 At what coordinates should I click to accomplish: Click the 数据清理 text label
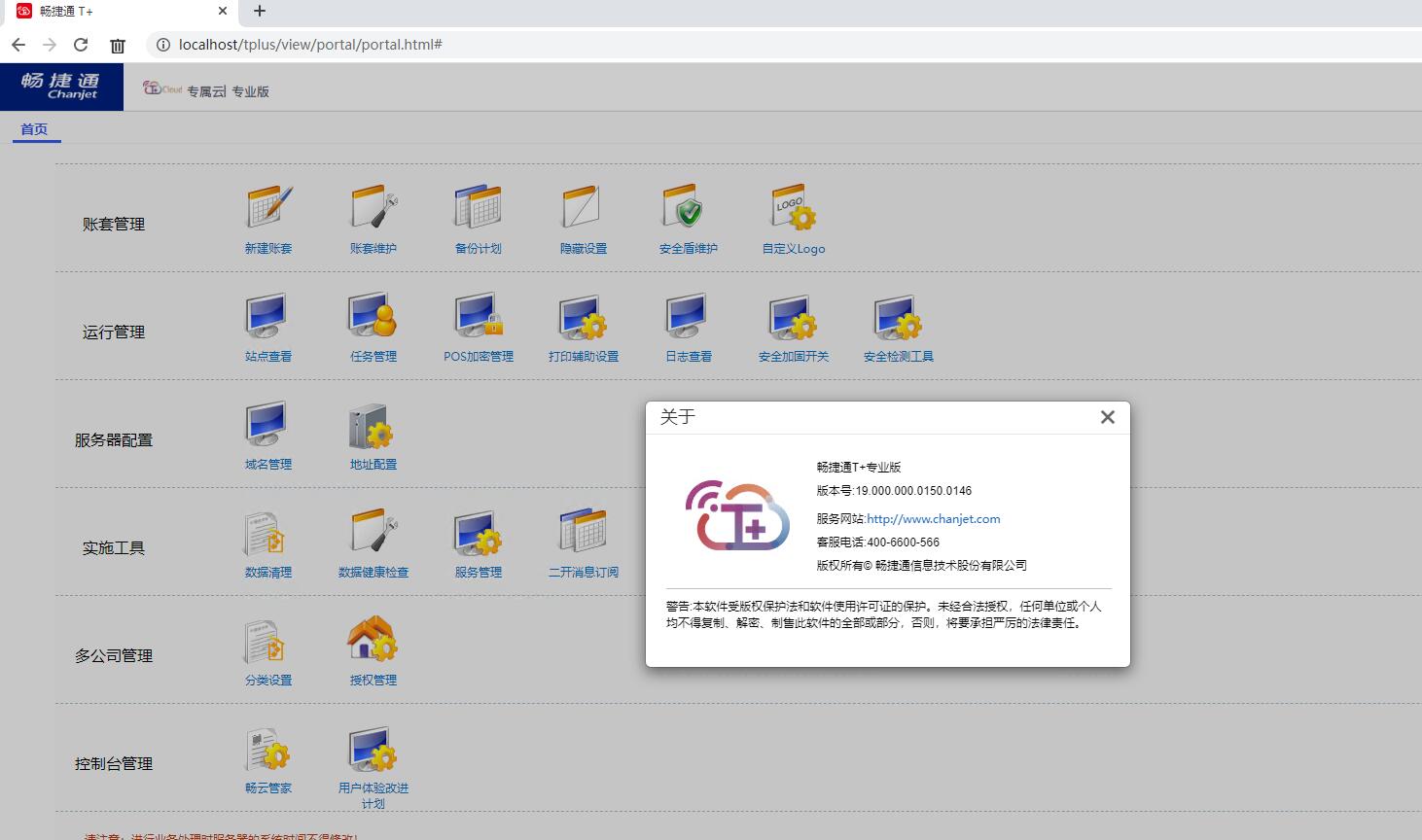tap(268, 573)
